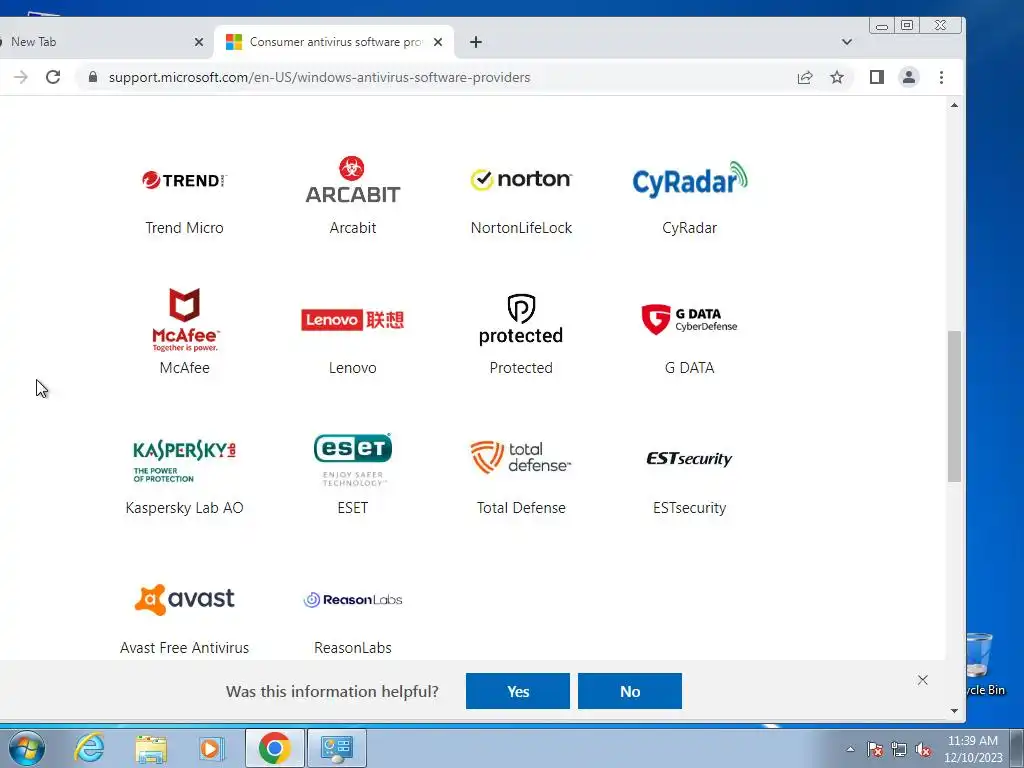Click the Lenovo text label

[x=353, y=368]
